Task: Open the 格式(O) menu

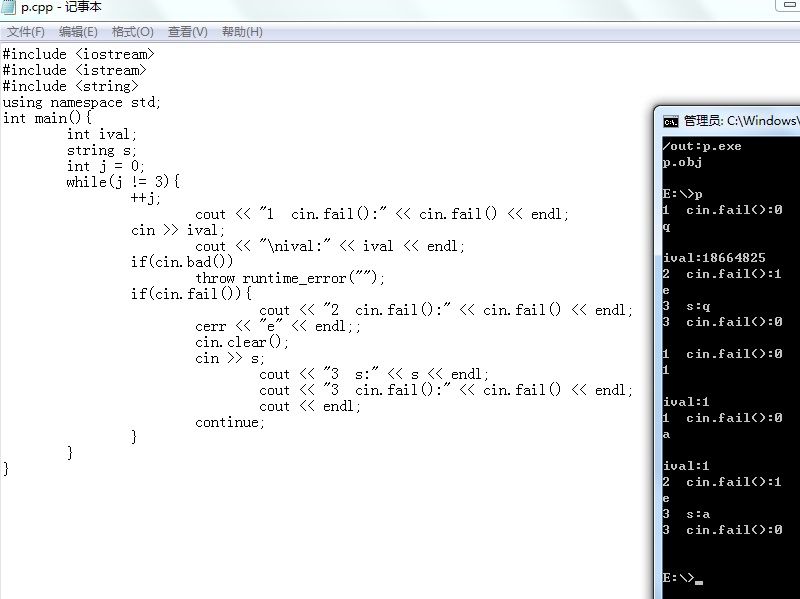Action: point(133,32)
